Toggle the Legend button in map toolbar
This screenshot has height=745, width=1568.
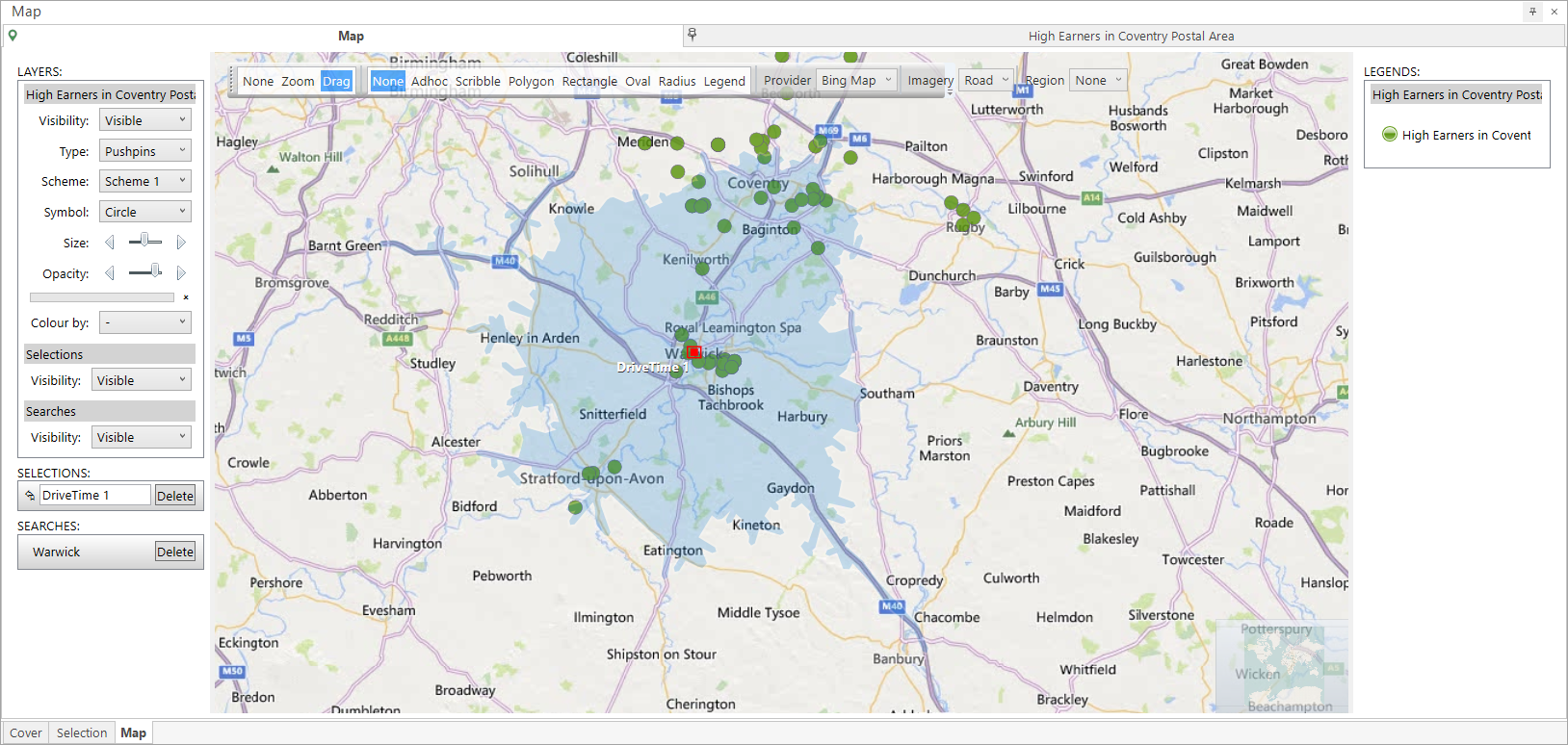[x=724, y=81]
